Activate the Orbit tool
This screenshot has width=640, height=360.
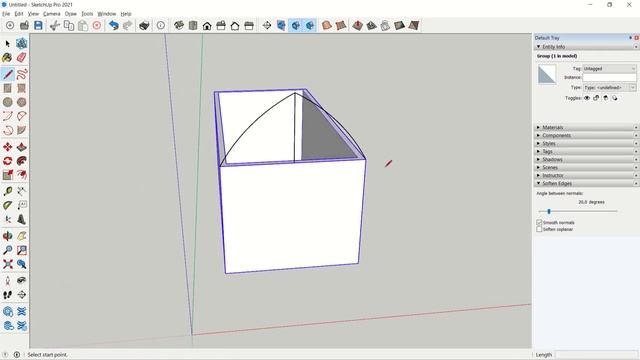[7, 236]
